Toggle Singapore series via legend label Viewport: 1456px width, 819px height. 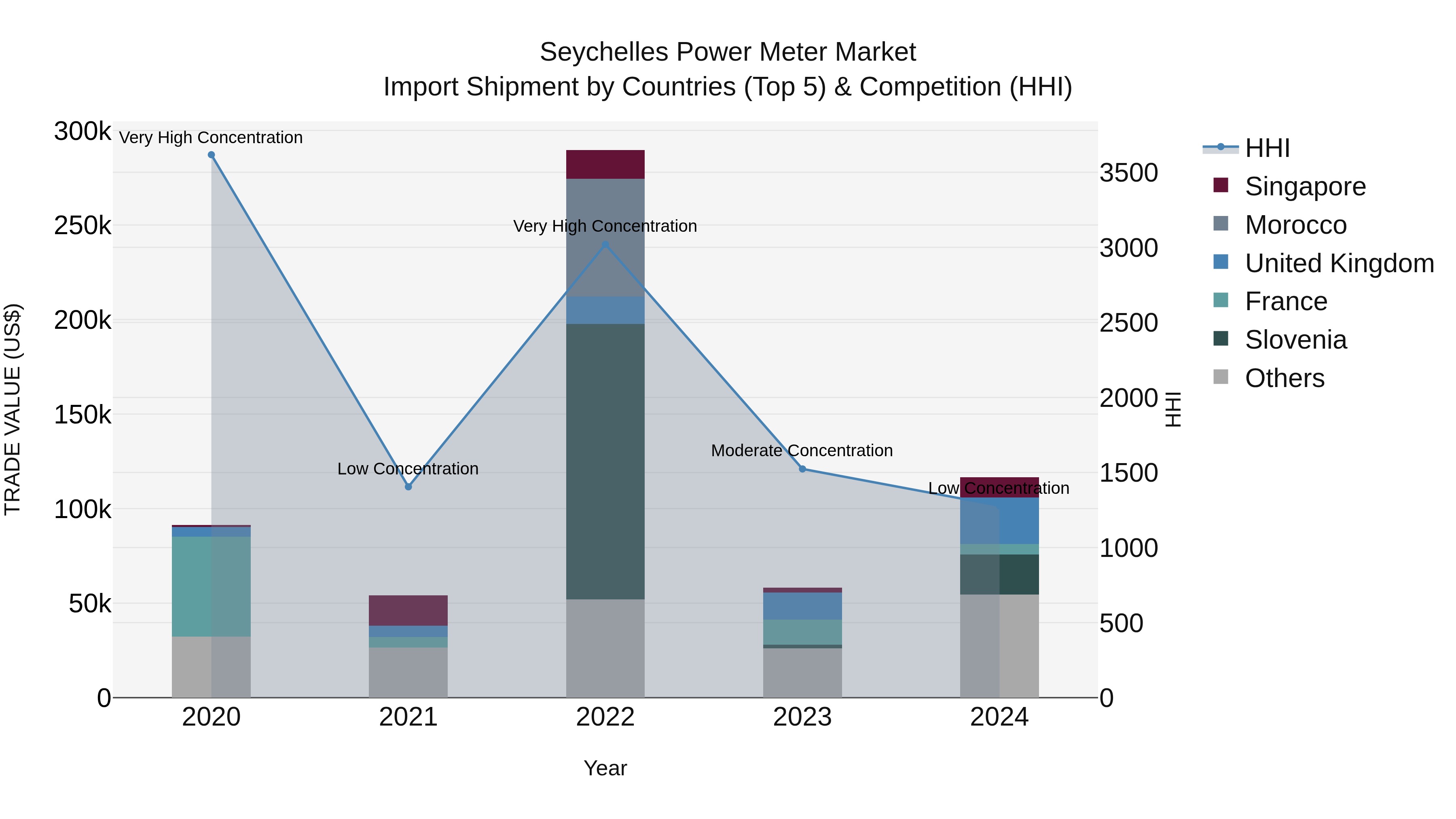pyautogui.click(x=1306, y=186)
